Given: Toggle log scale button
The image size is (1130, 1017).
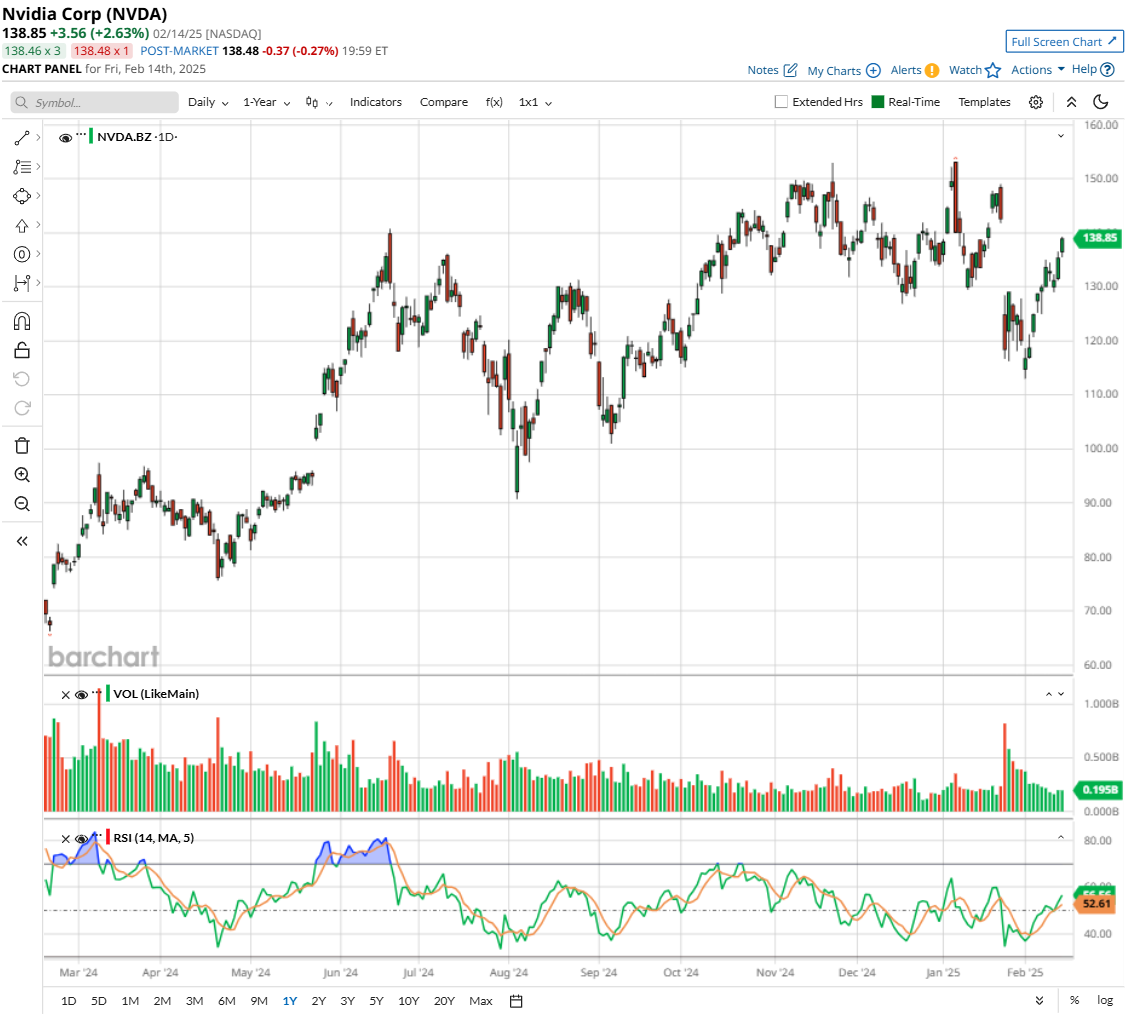Looking at the screenshot, I should point(1105,1000).
